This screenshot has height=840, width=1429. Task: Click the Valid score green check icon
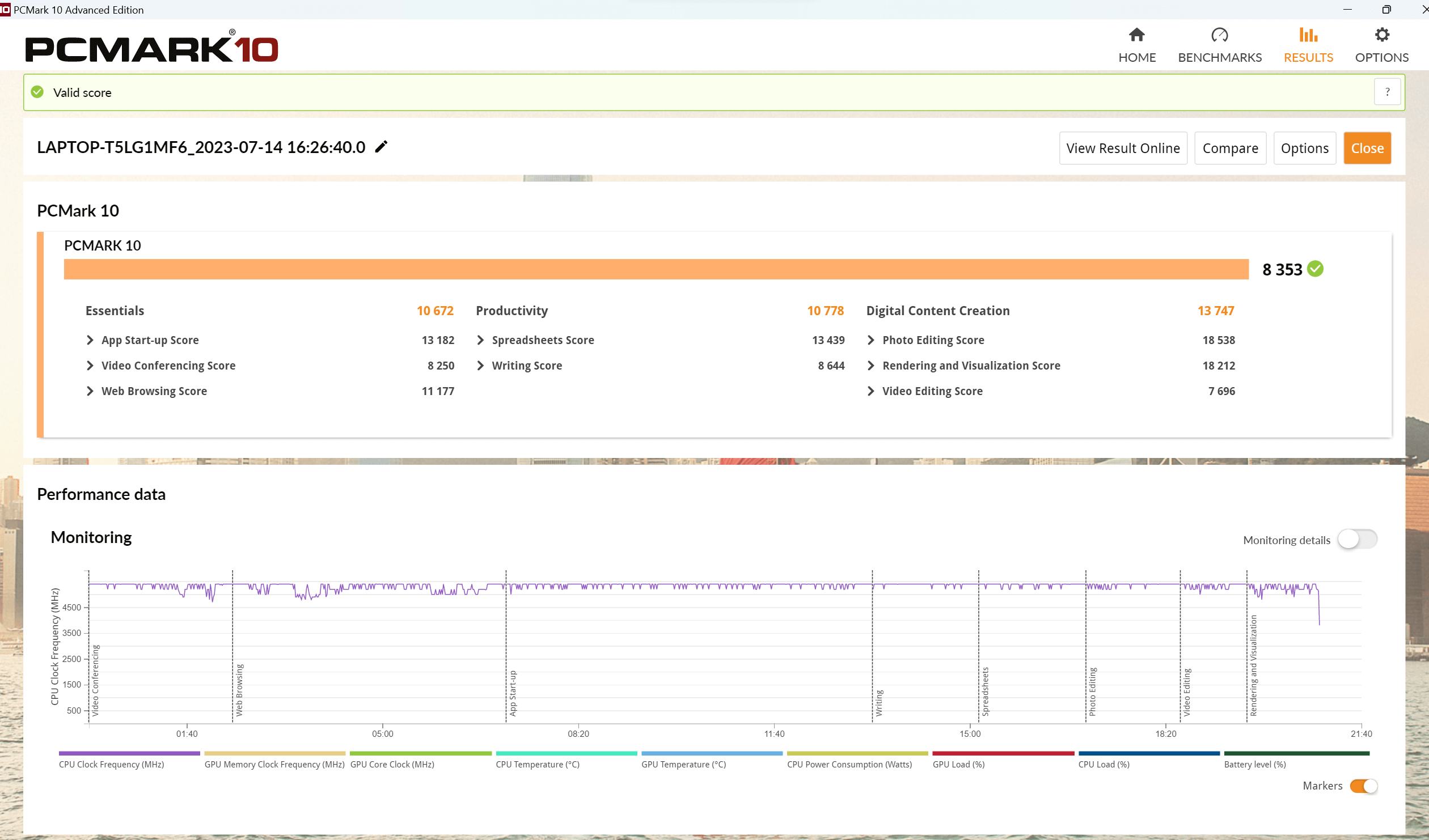(37, 92)
